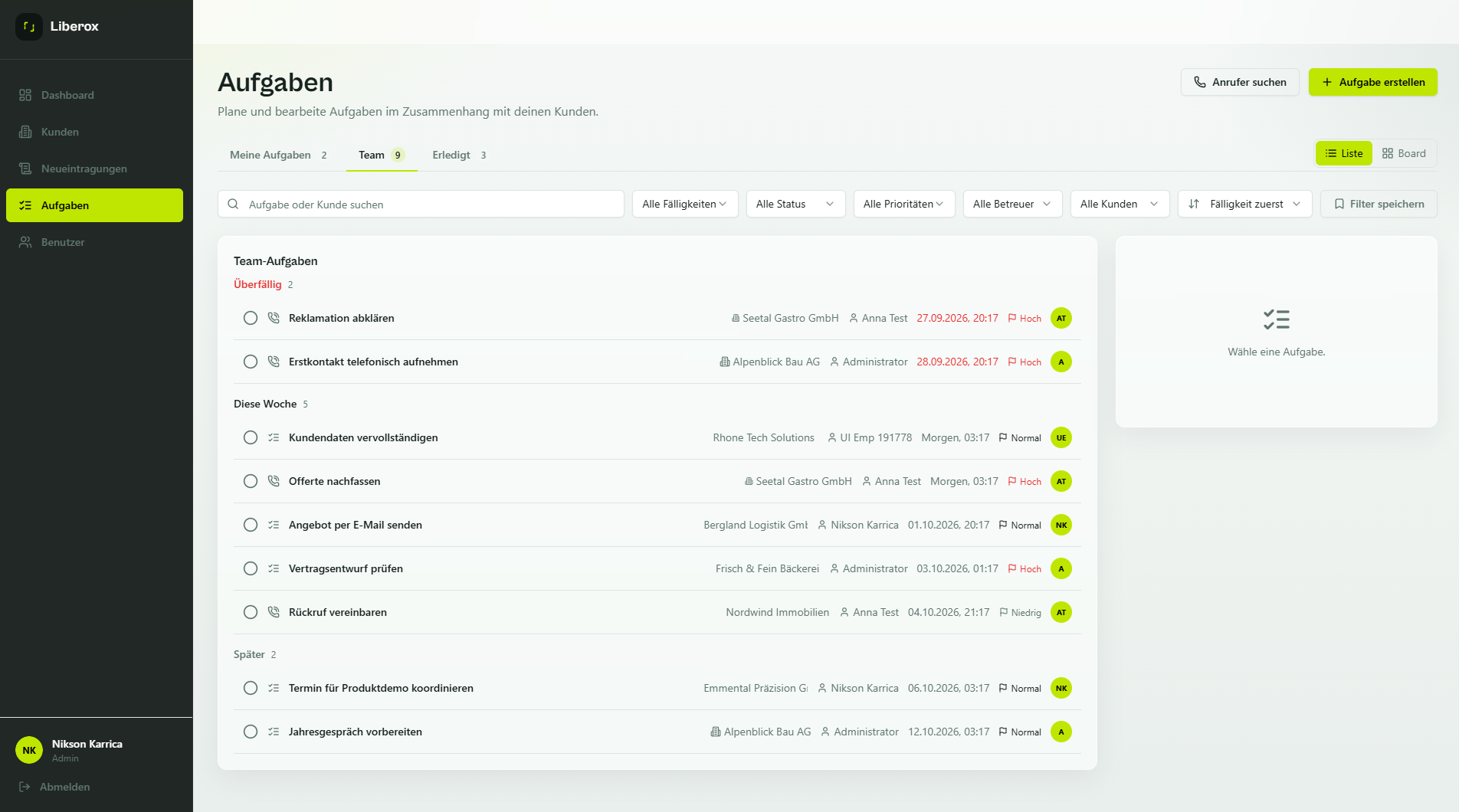Image resolution: width=1459 pixels, height=812 pixels.
Task: Click Hoch priority flag on Vertragsentwurf prüfen
Action: point(1025,568)
